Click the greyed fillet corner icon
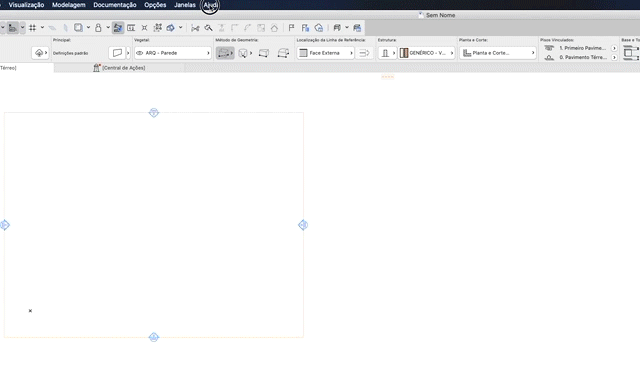Image resolution: width=640 pixels, height=376 pixels. [234, 28]
